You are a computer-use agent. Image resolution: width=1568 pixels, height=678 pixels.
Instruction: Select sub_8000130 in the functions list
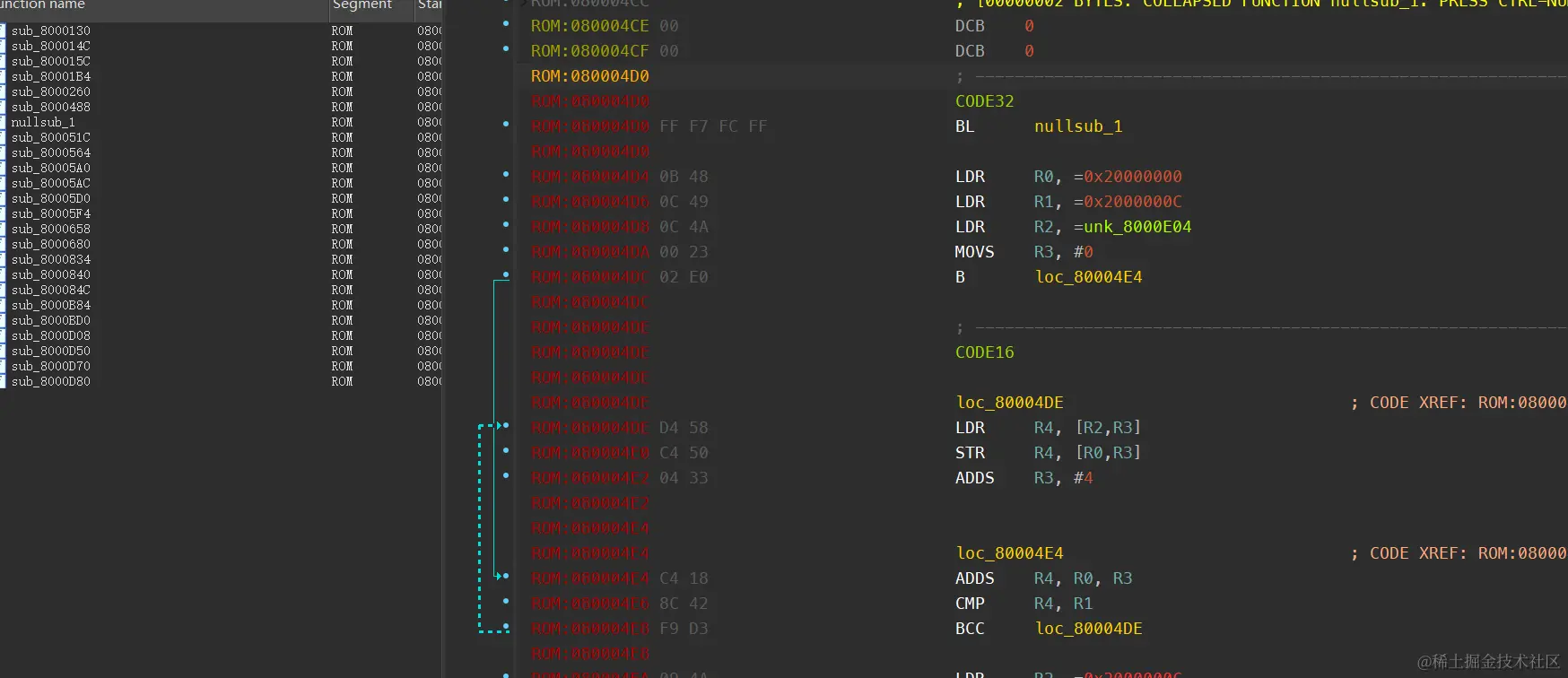click(x=51, y=30)
